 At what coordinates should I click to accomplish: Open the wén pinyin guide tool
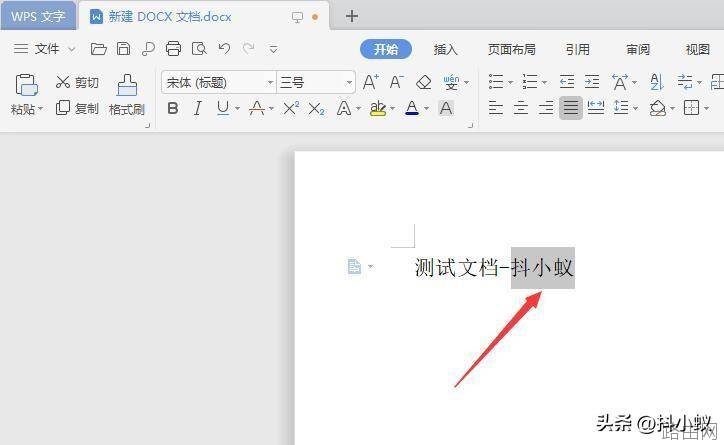pyautogui.click(x=451, y=83)
